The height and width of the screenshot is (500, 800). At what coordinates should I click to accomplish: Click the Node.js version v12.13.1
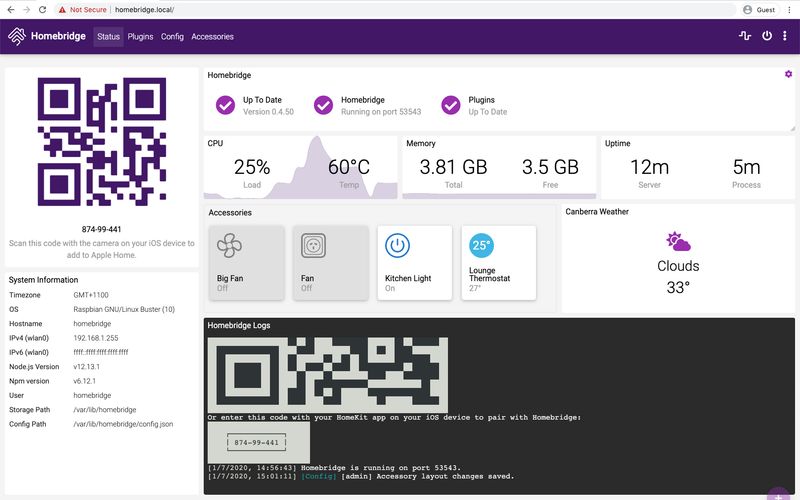pyautogui.click(x=86, y=366)
